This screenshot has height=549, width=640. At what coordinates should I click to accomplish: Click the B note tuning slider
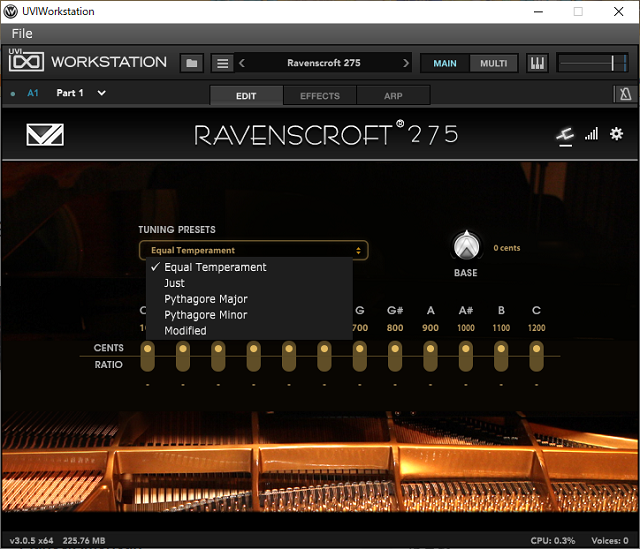click(501, 357)
